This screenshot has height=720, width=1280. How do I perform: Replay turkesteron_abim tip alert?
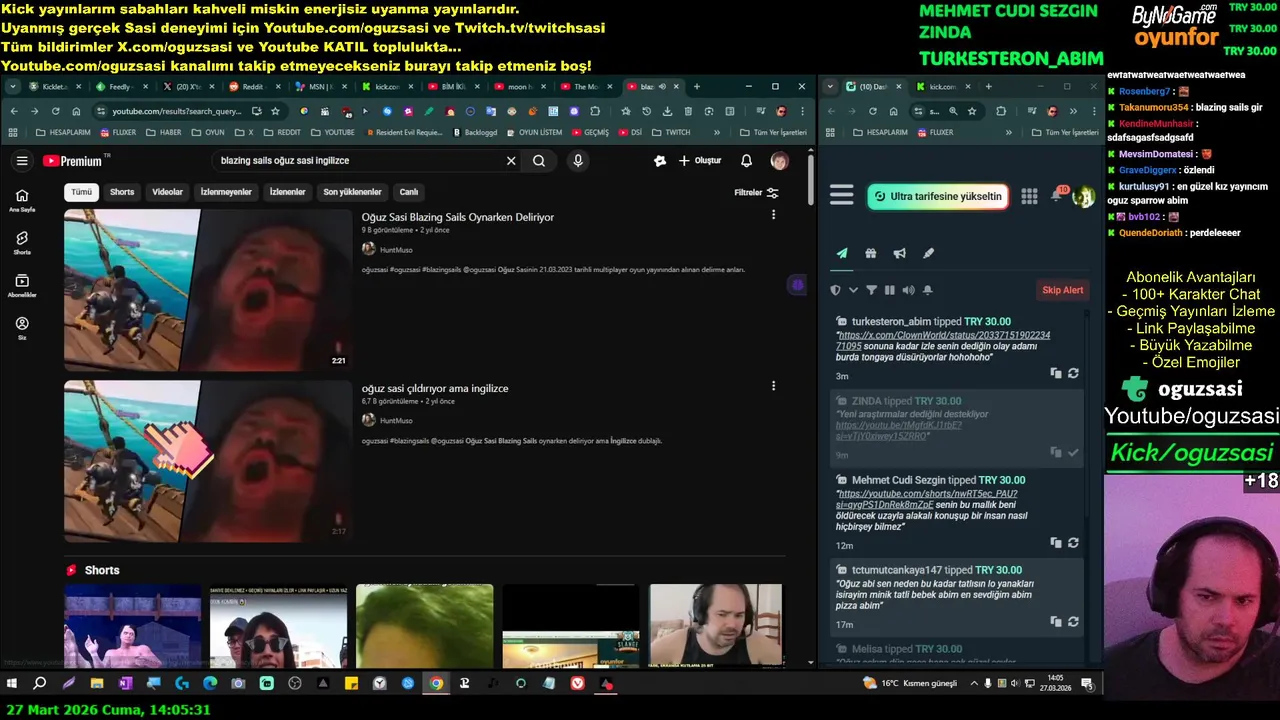coord(1073,373)
